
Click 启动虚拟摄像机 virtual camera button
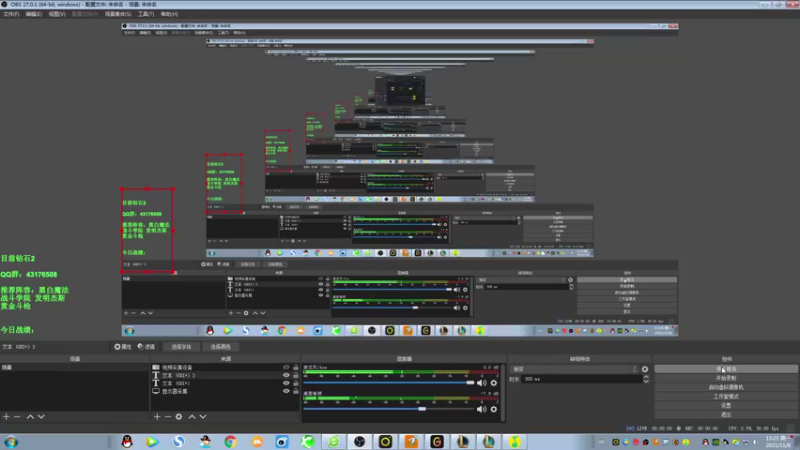[726, 387]
